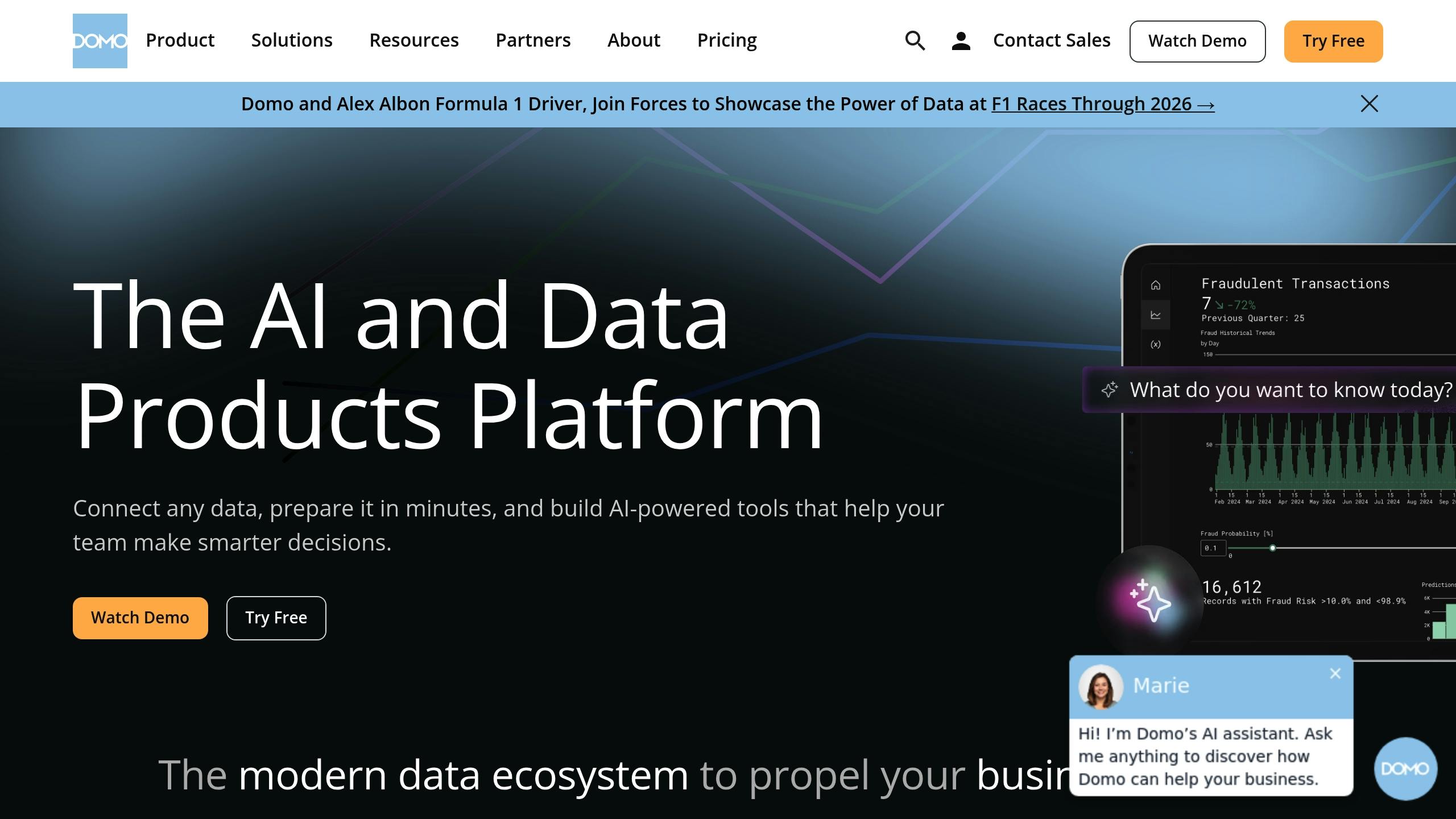Open F1 Races Through 2026 link

click(1102, 104)
